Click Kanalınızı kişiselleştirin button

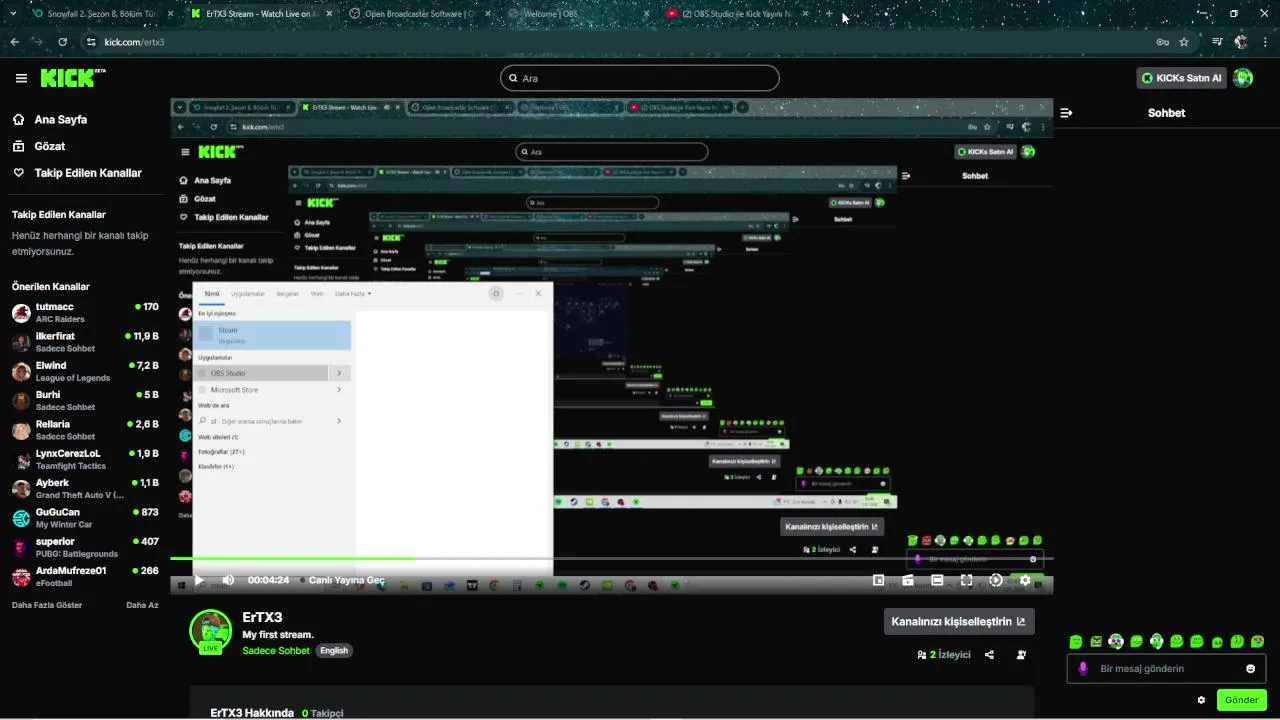pos(959,621)
